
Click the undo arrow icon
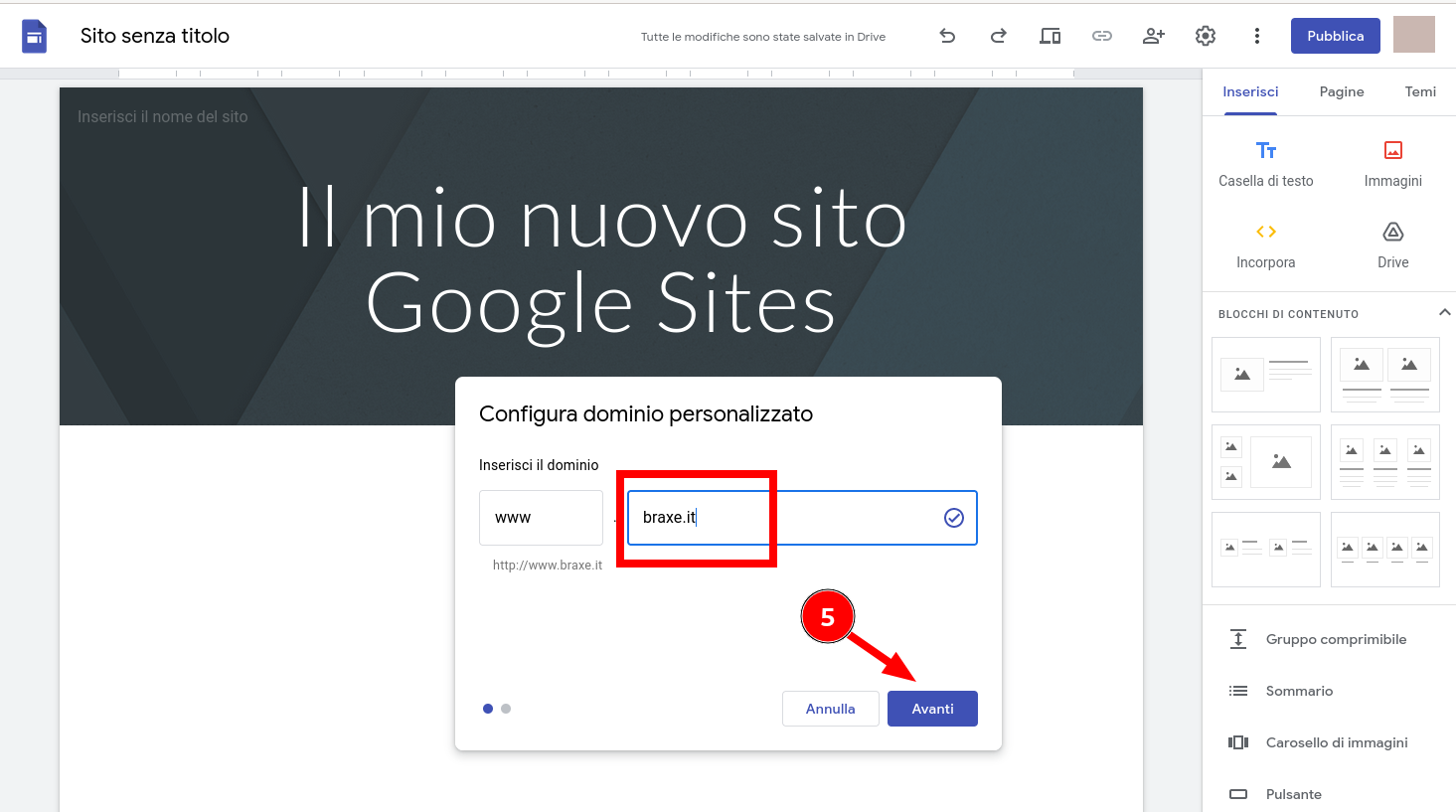(x=947, y=36)
